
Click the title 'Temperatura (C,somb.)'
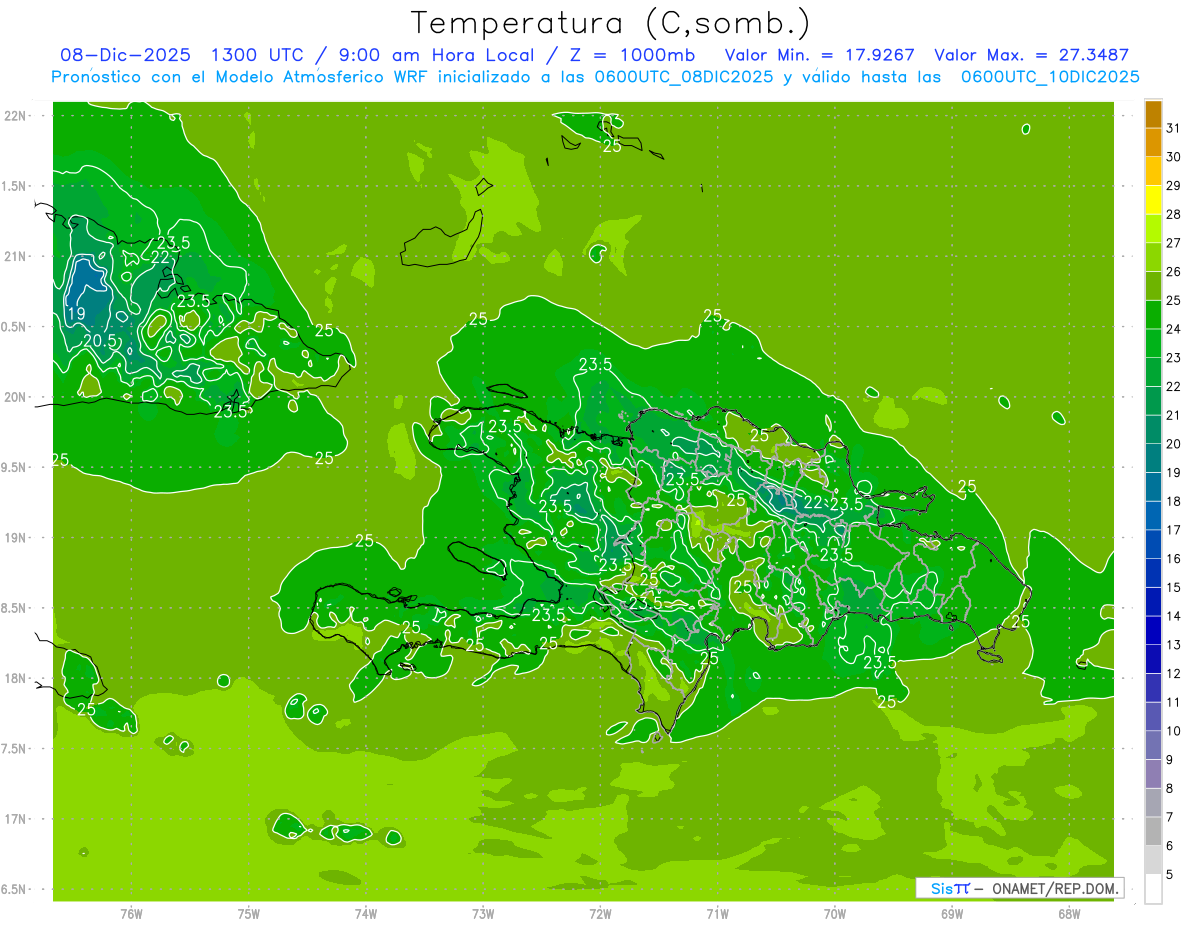coord(611,23)
